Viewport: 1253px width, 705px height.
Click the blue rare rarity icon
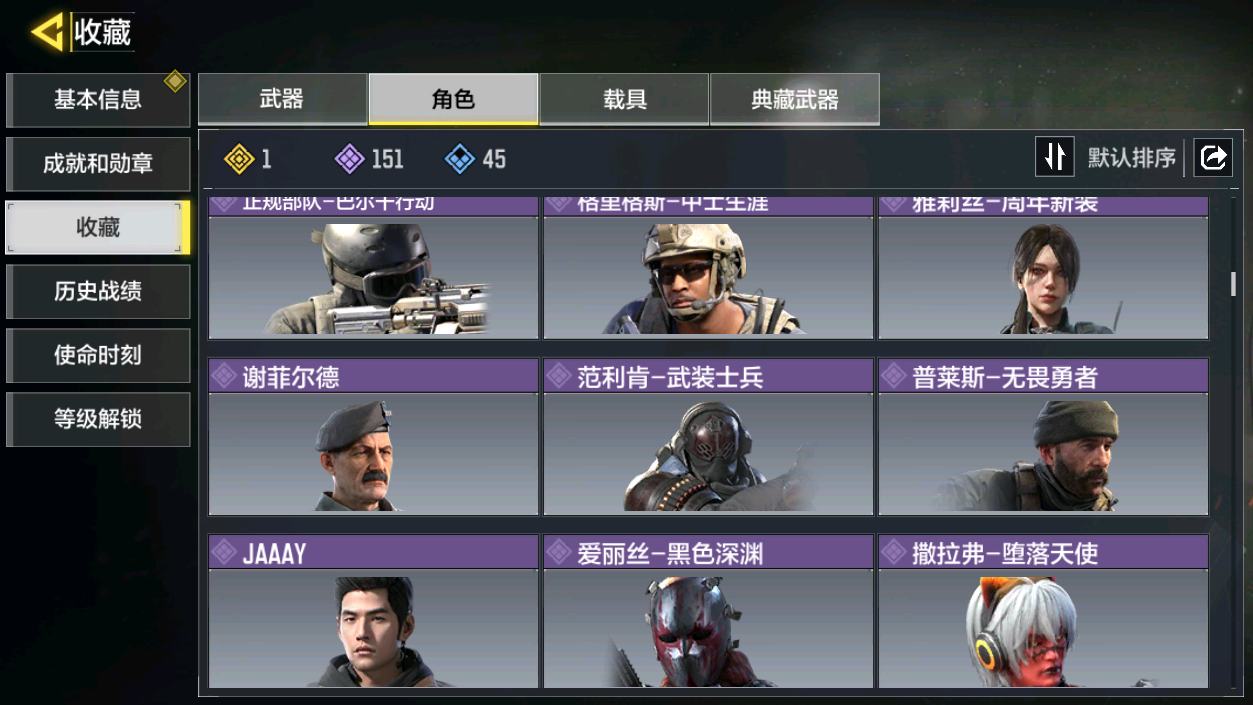pos(459,158)
